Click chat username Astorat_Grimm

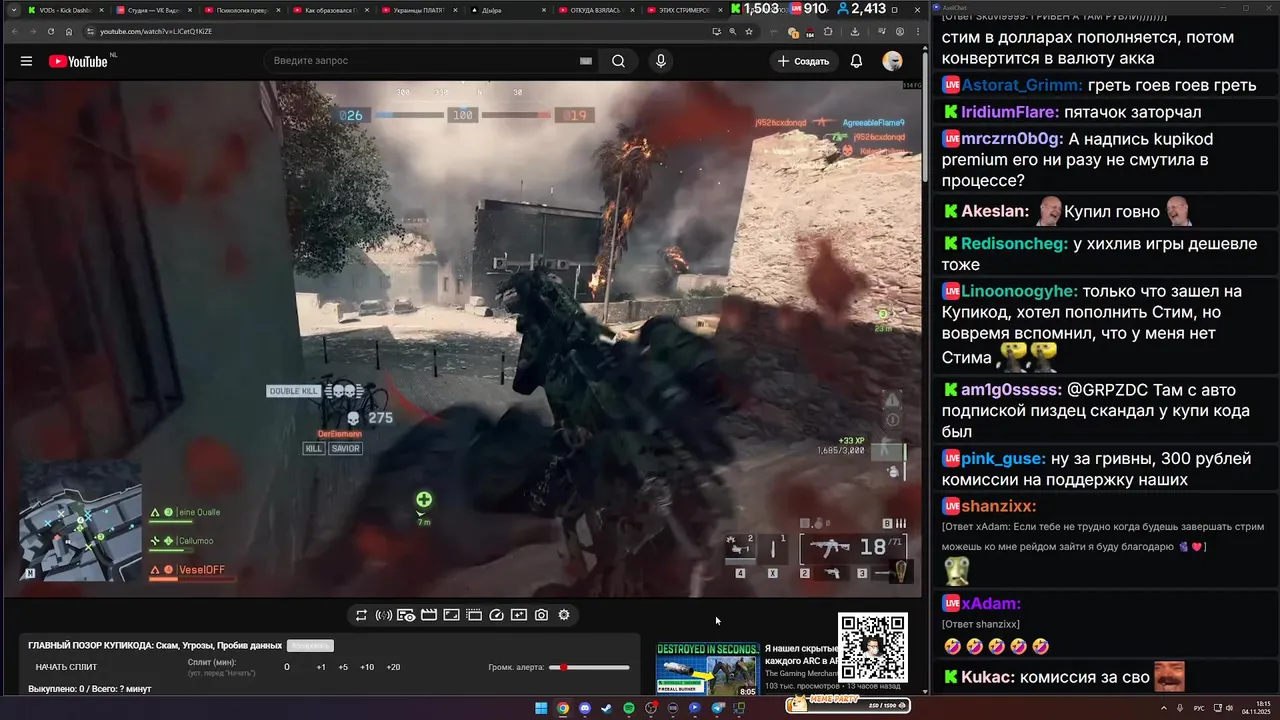1022,85
